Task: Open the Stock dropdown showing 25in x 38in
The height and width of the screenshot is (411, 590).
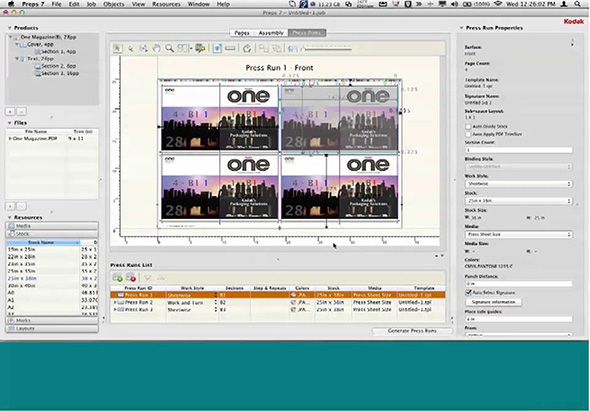Action: (519, 201)
